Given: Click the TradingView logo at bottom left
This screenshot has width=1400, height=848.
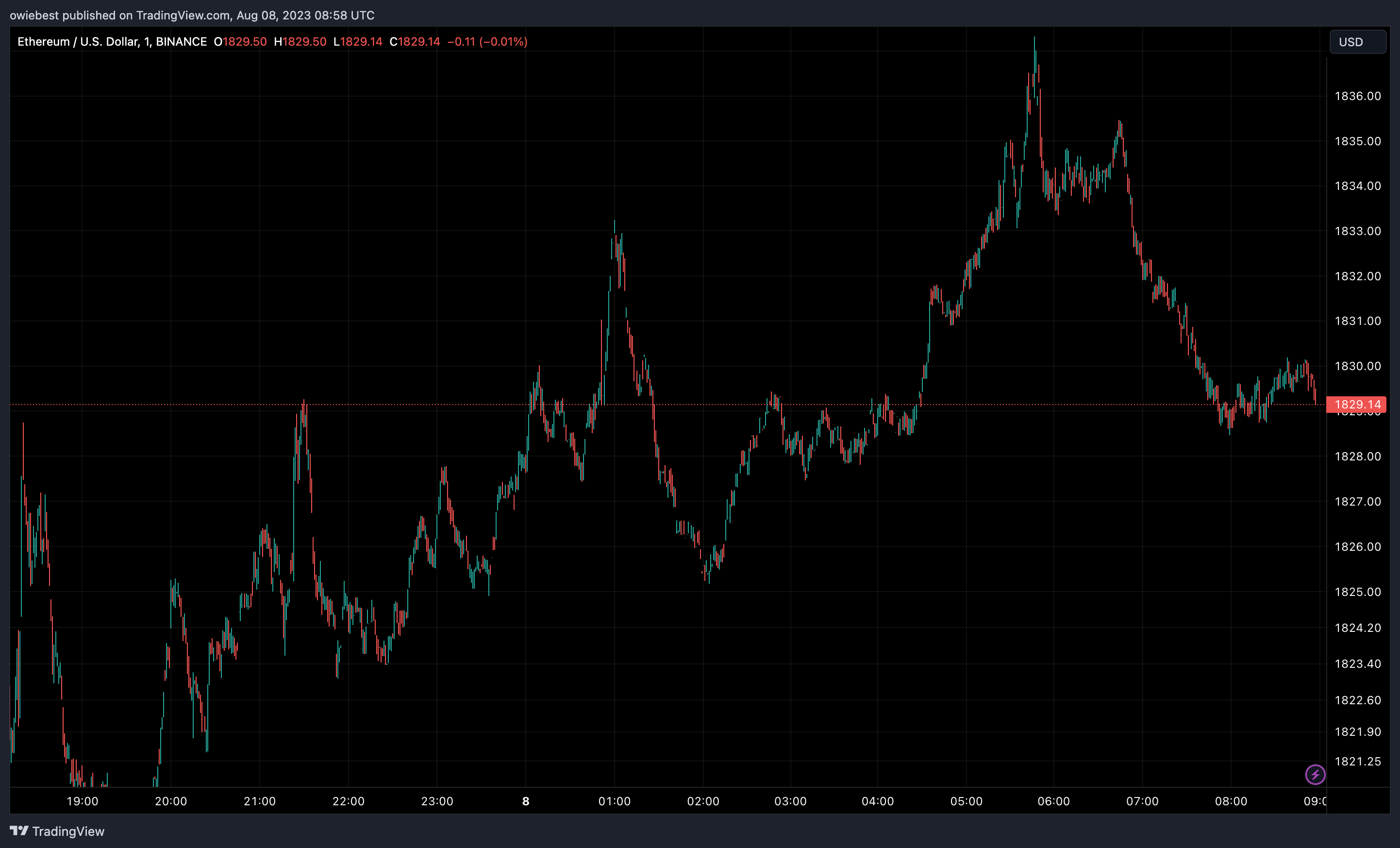Looking at the screenshot, I should 57,831.
